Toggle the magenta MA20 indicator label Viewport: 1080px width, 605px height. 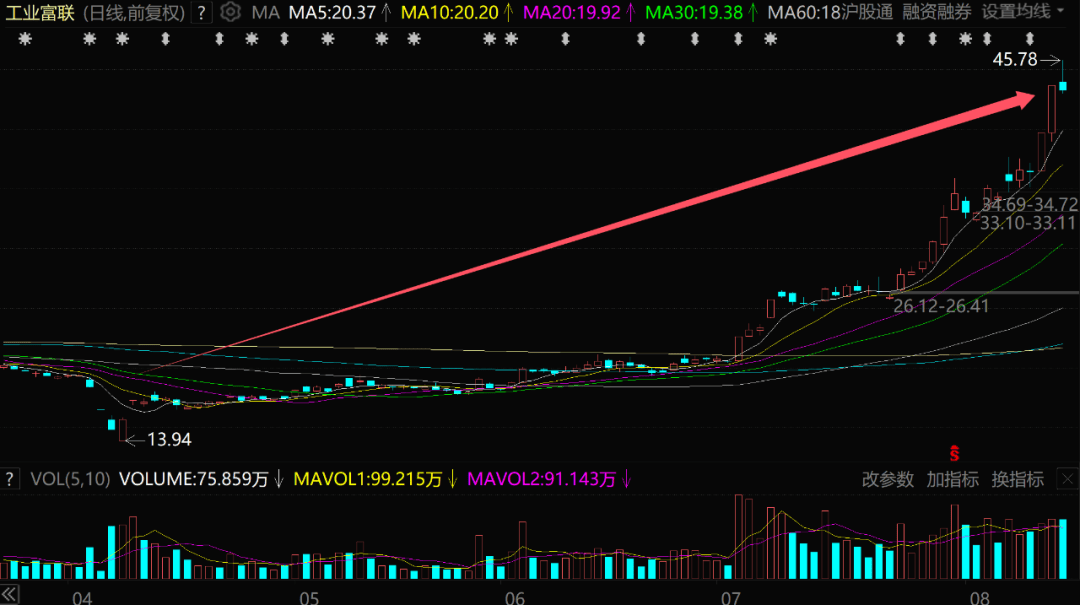point(572,13)
